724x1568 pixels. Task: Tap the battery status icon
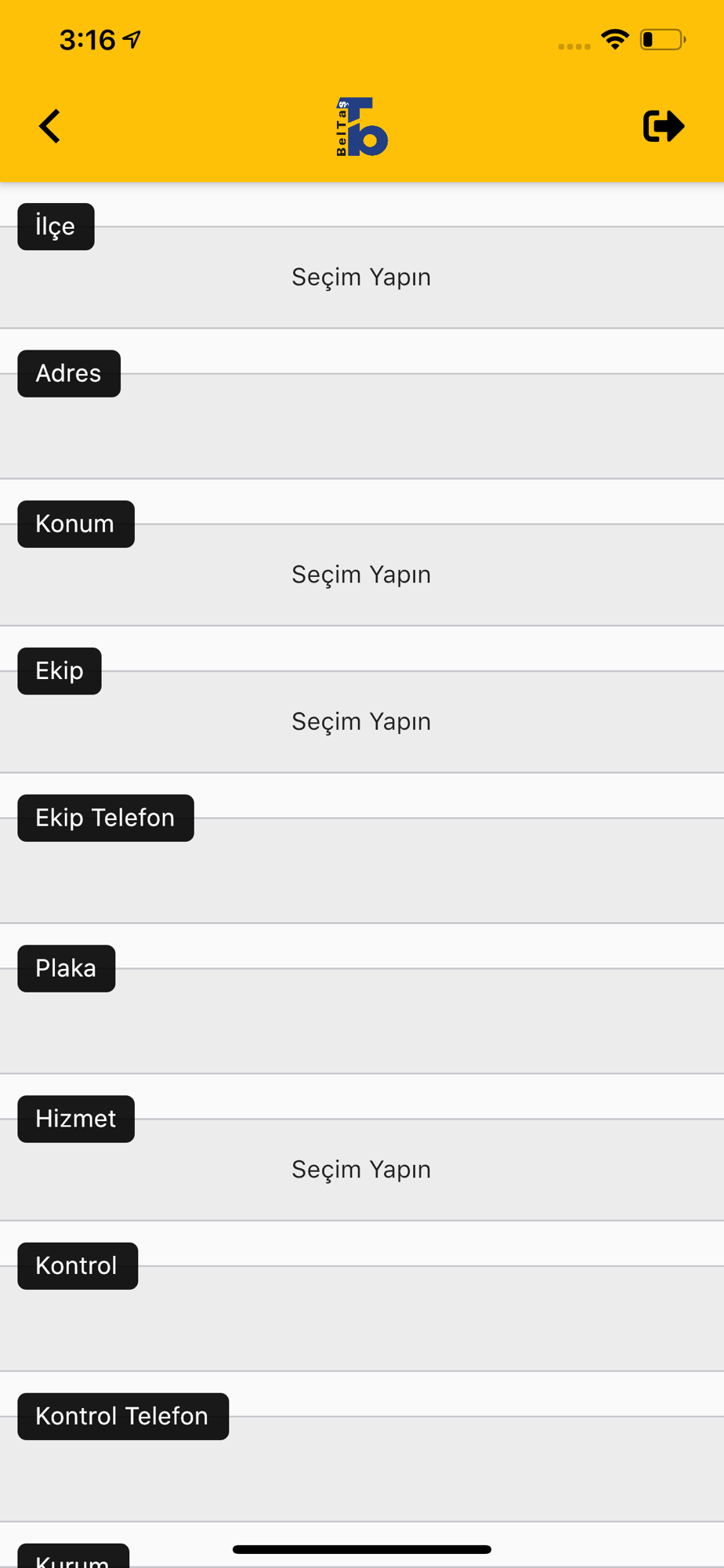click(663, 39)
